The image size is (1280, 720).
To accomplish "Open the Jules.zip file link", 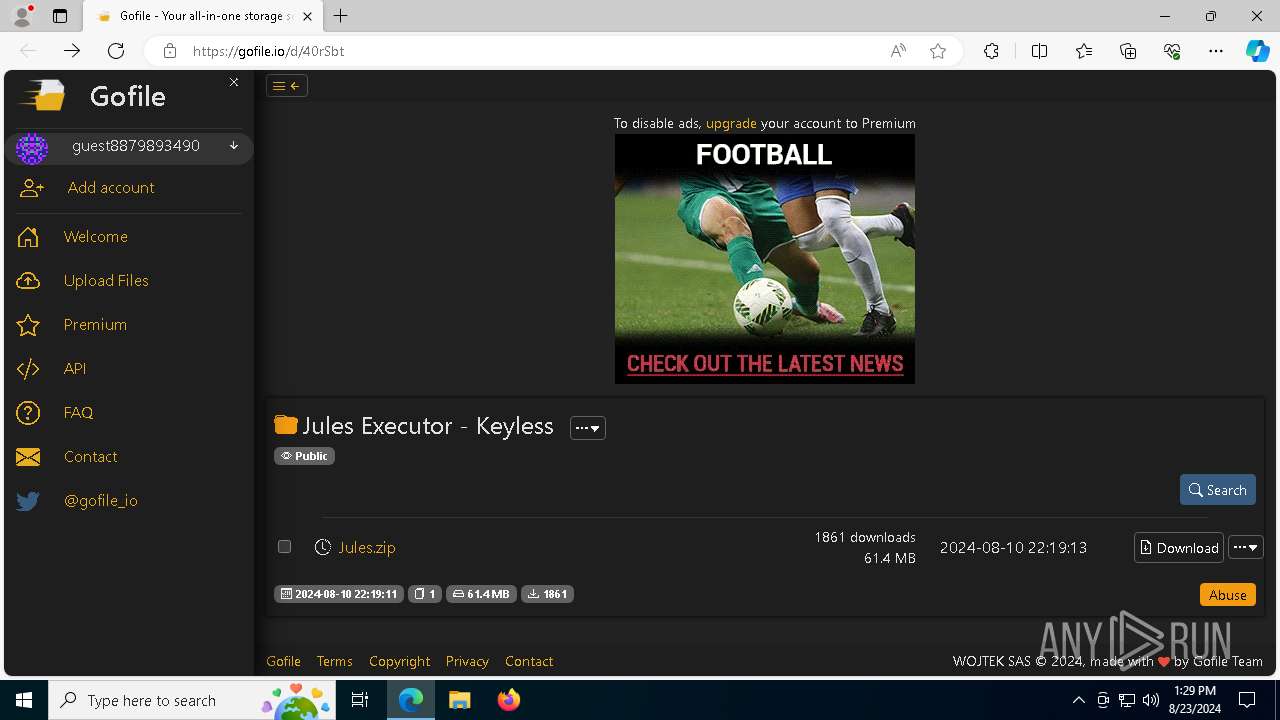I will pyautogui.click(x=367, y=548).
